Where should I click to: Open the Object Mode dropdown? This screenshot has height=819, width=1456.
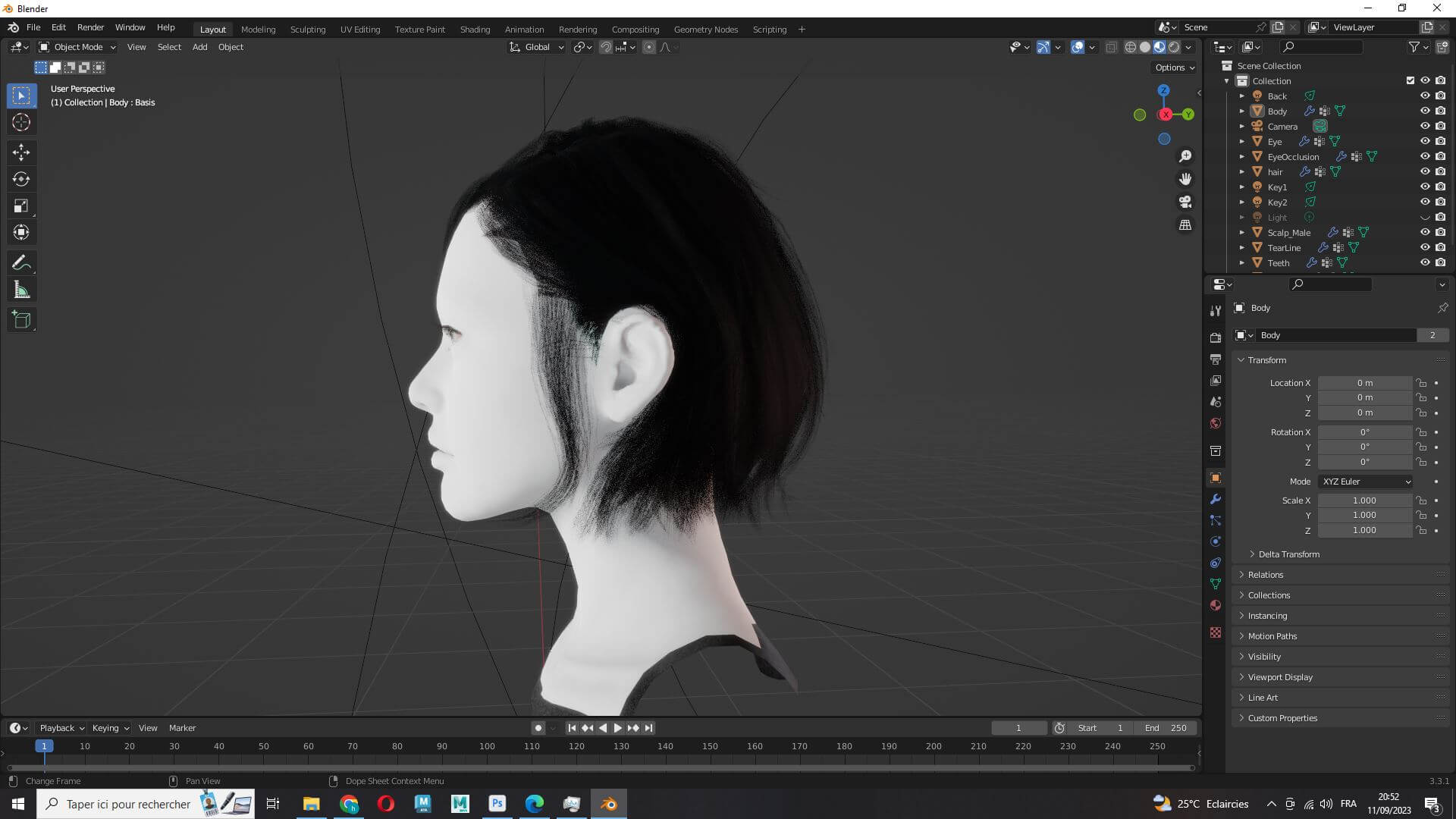coord(77,47)
